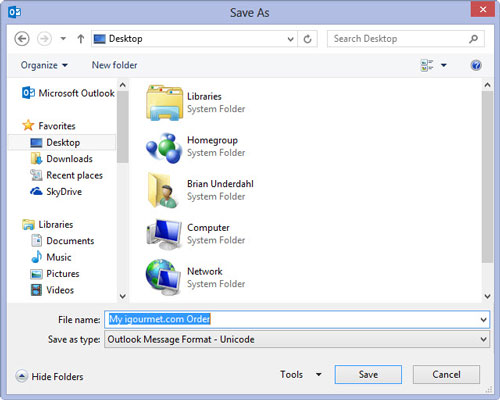
Task: Open the Organize menu
Action: click(x=44, y=65)
